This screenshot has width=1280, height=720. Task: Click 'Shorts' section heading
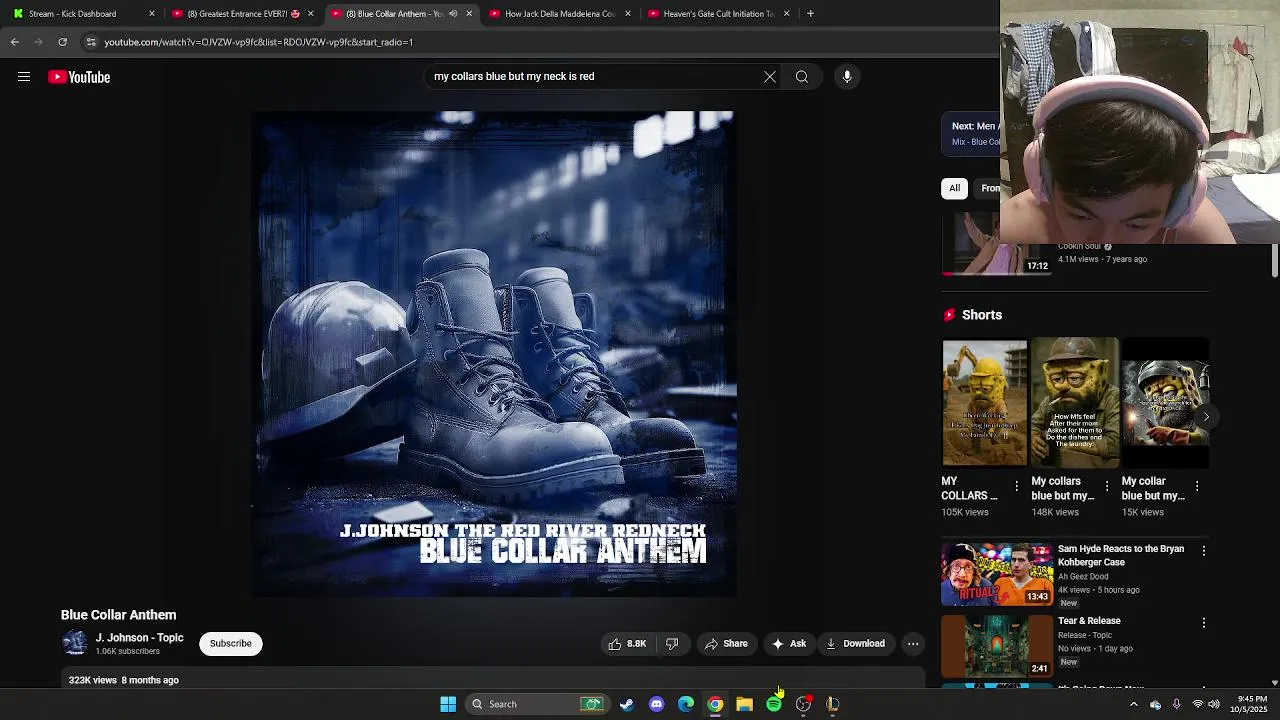[982, 315]
